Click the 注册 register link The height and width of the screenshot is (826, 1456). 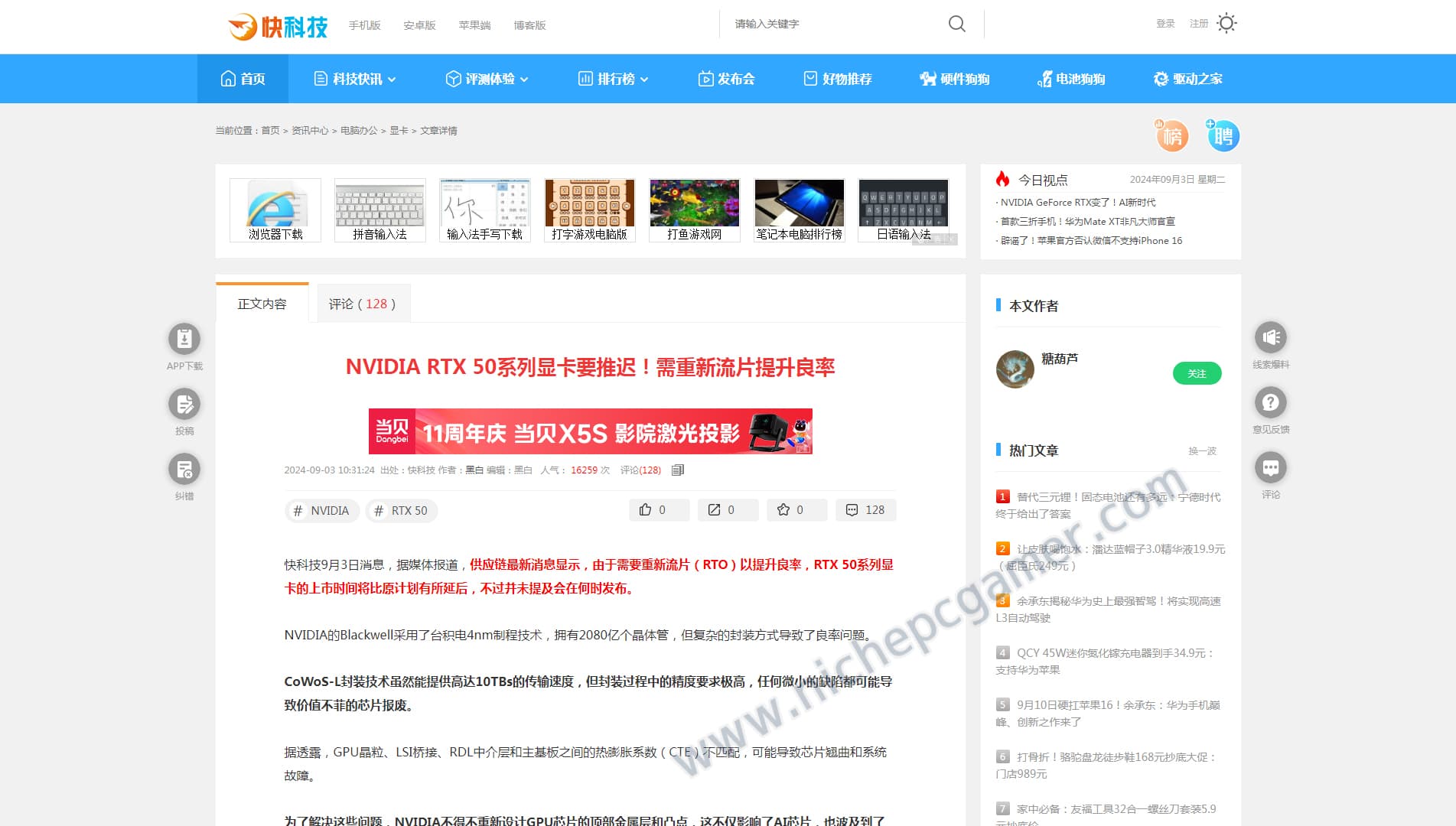coord(1199,24)
